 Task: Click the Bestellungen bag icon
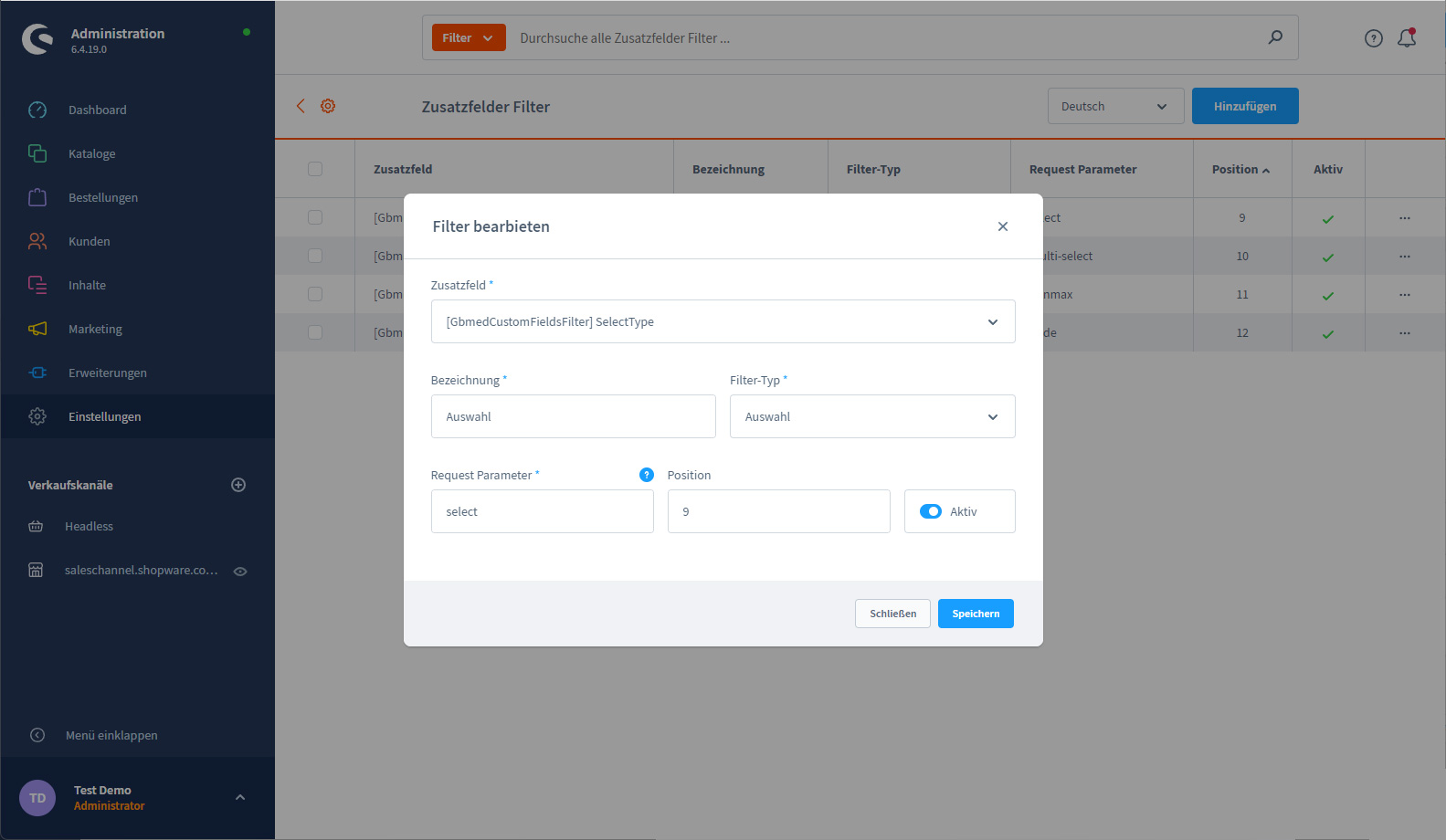pos(37,197)
